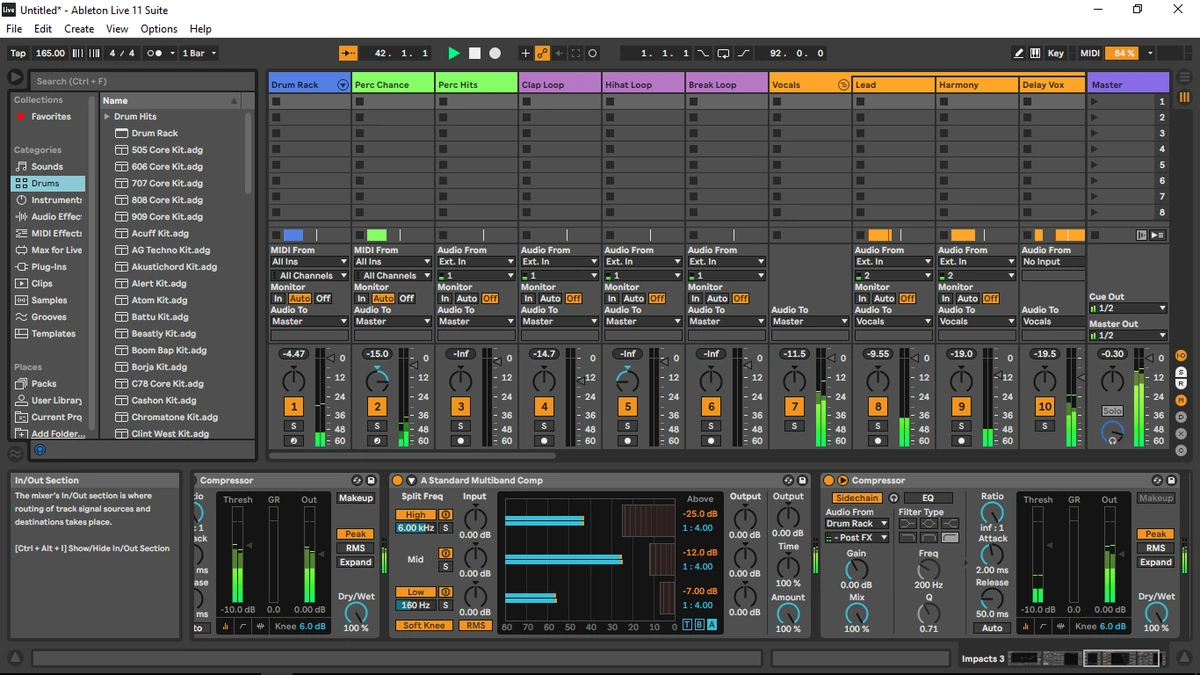Select the Plug-Ins browser category
This screenshot has height=675, width=1200.
coord(47,267)
